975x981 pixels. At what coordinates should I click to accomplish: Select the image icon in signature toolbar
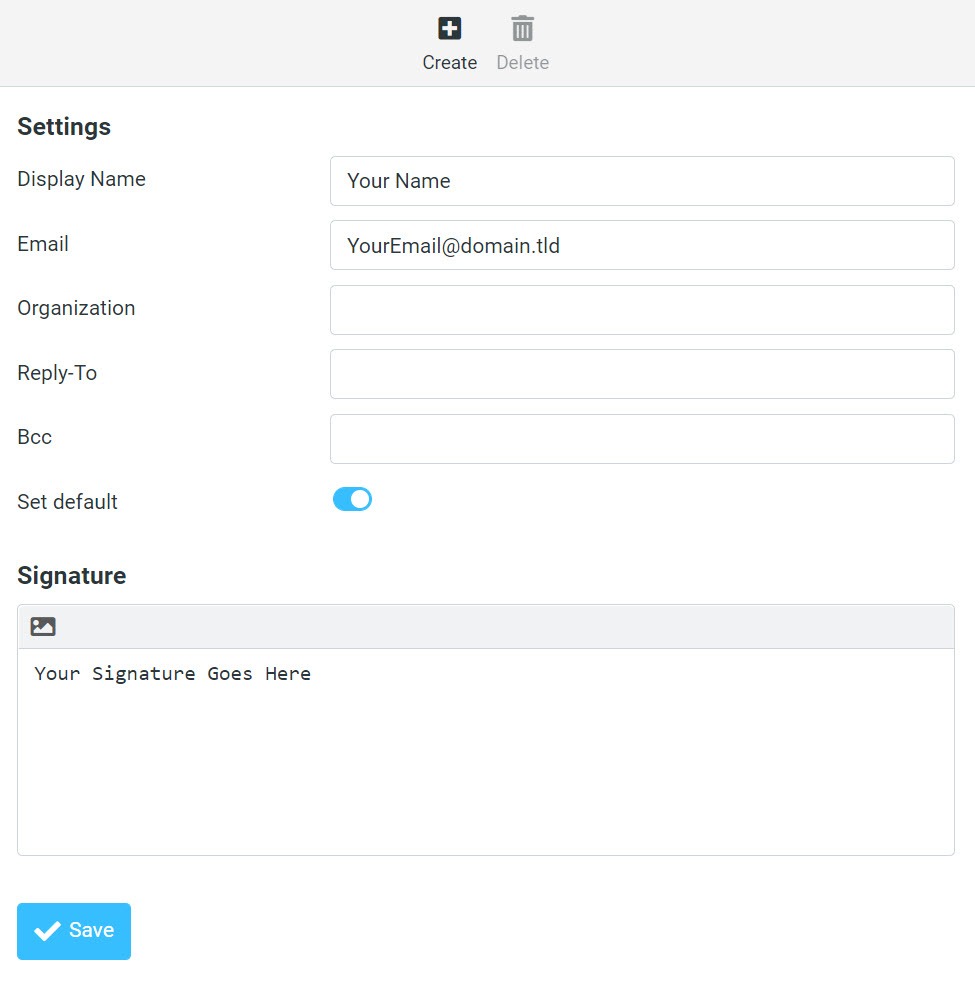tap(42, 625)
